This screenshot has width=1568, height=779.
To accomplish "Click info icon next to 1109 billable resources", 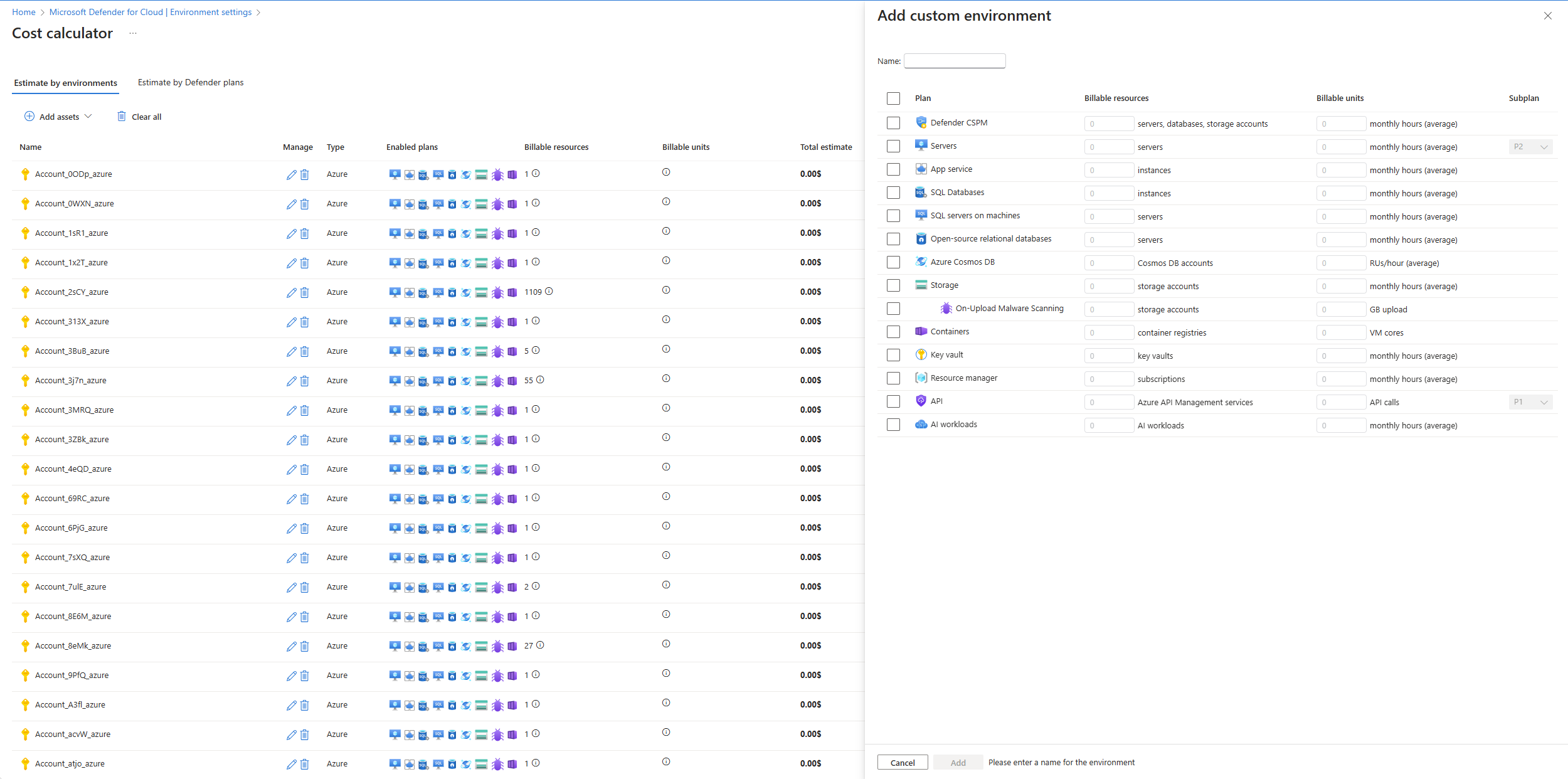I will tap(549, 292).
